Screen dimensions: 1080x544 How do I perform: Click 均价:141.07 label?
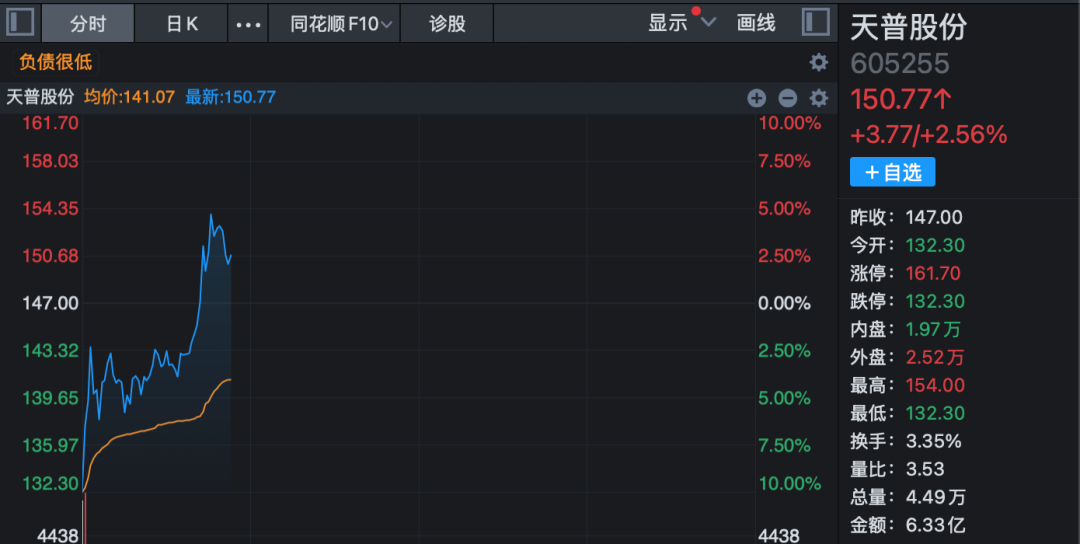129,97
